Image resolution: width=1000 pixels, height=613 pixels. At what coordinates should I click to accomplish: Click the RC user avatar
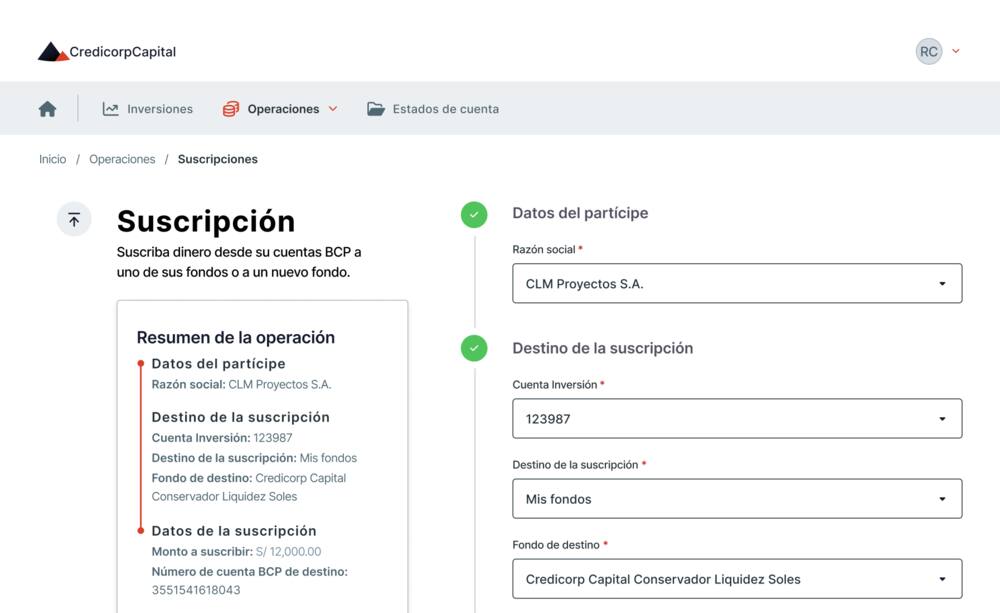point(929,52)
